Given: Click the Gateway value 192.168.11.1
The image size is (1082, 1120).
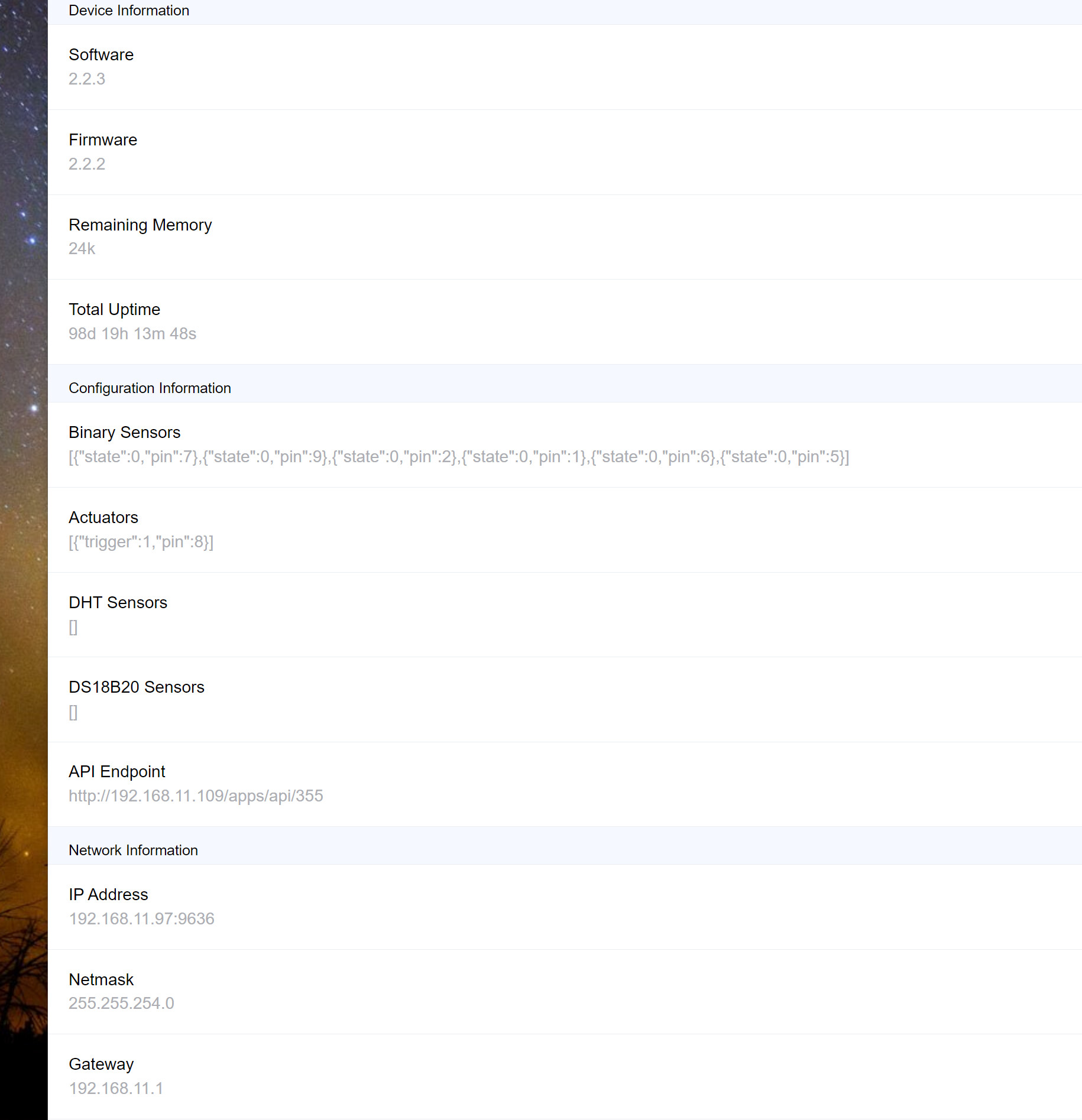Looking at the screenshot, I should (x=116, y=1088).
